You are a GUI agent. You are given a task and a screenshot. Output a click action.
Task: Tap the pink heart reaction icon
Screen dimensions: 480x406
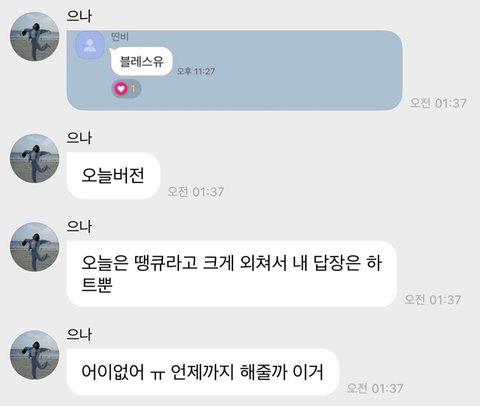pyautogui.click(x=121, y=89)
